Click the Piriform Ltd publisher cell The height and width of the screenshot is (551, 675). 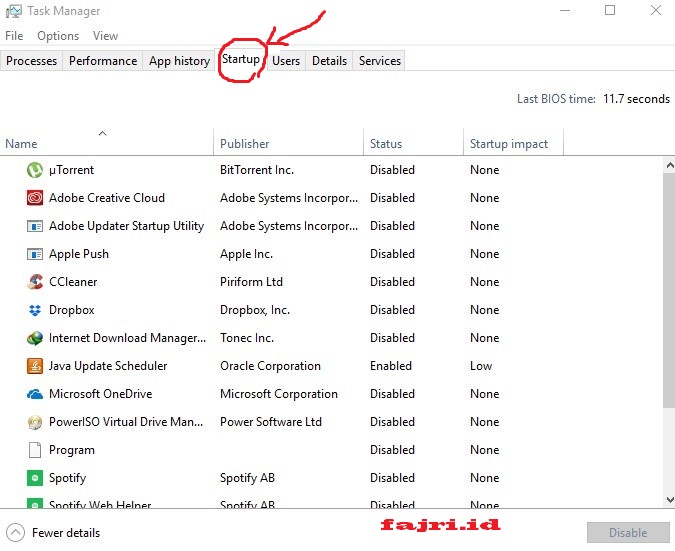(x=251, y=282)
